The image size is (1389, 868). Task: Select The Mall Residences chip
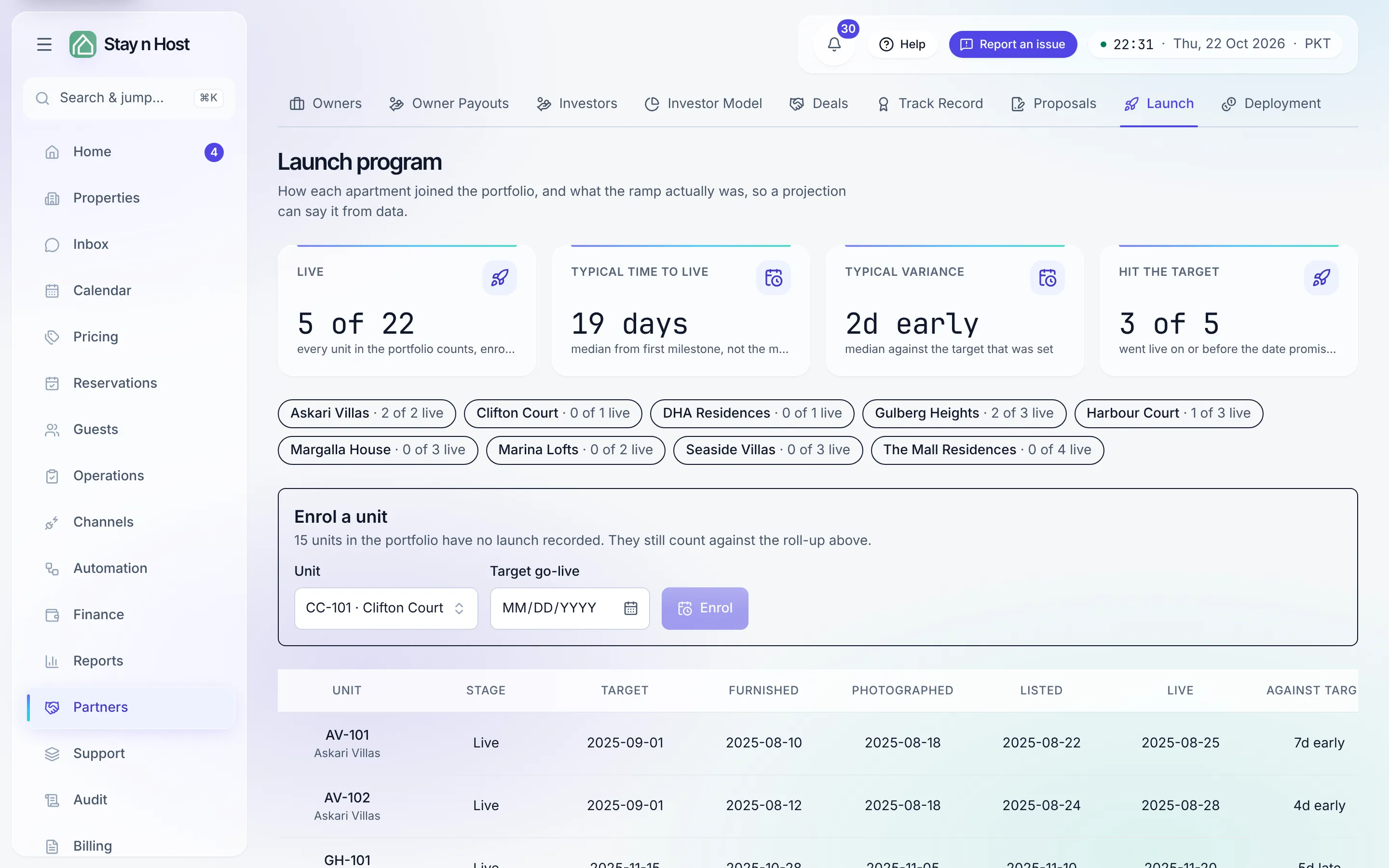(x=987, y=450)
